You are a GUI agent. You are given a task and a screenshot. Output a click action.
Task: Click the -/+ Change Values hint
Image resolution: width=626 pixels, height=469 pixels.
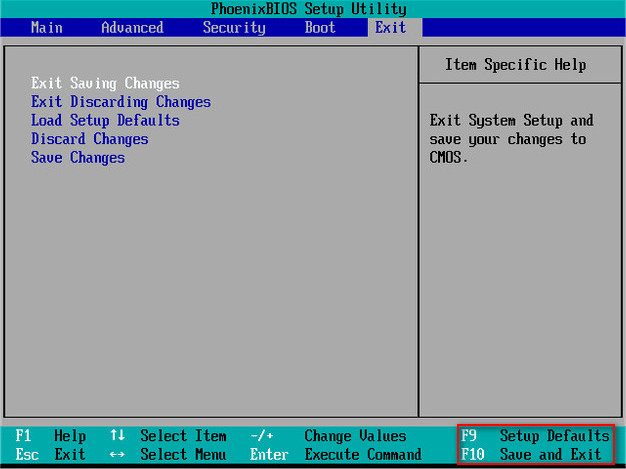(x=328, y=436)
